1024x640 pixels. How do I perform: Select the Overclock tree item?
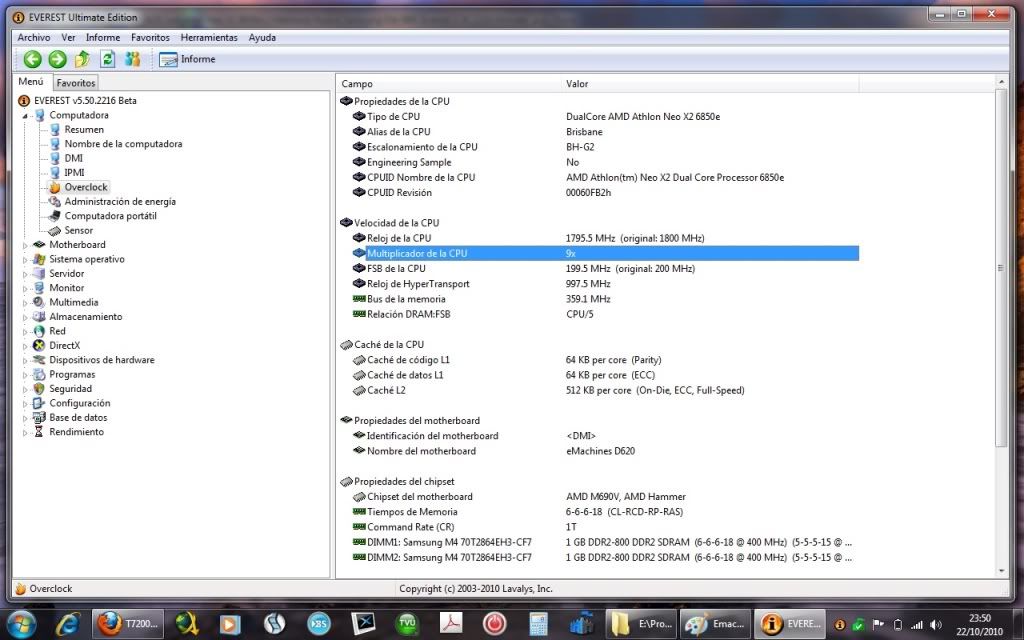(86, 187)
